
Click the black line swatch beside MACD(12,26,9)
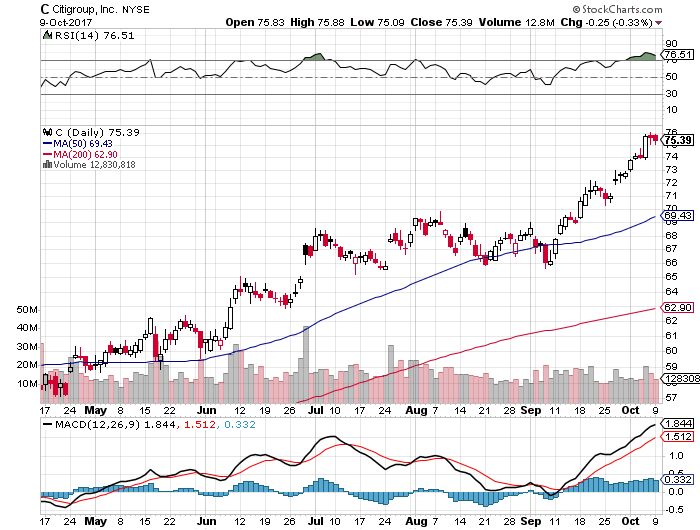tap(47, 424)
